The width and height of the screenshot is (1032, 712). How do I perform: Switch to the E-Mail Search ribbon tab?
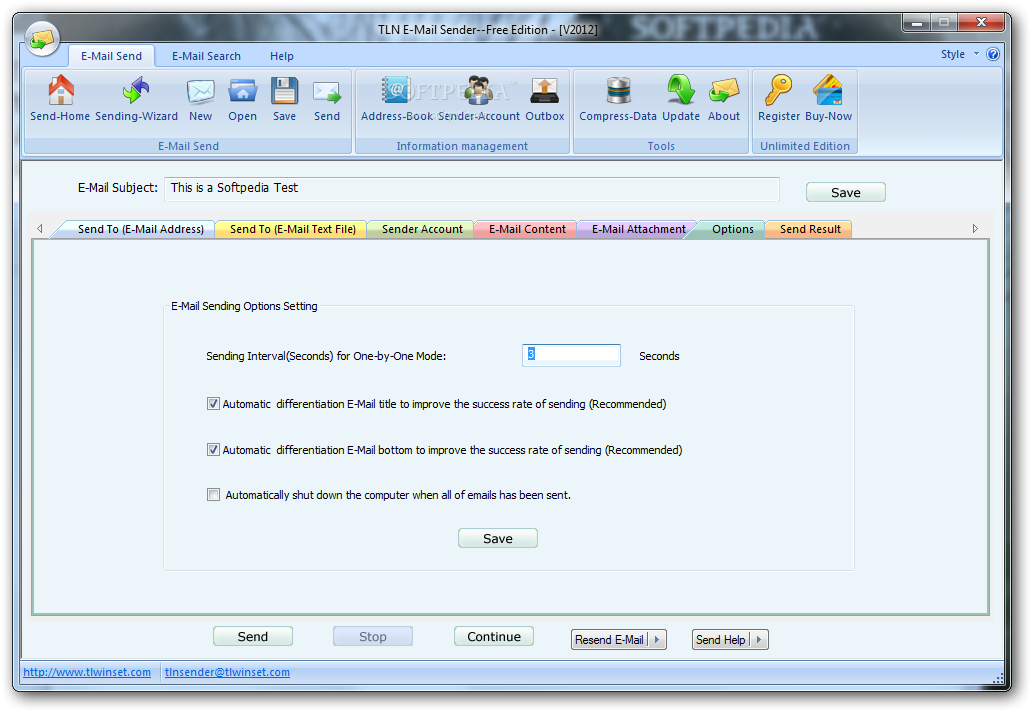(x=207, y=56)
